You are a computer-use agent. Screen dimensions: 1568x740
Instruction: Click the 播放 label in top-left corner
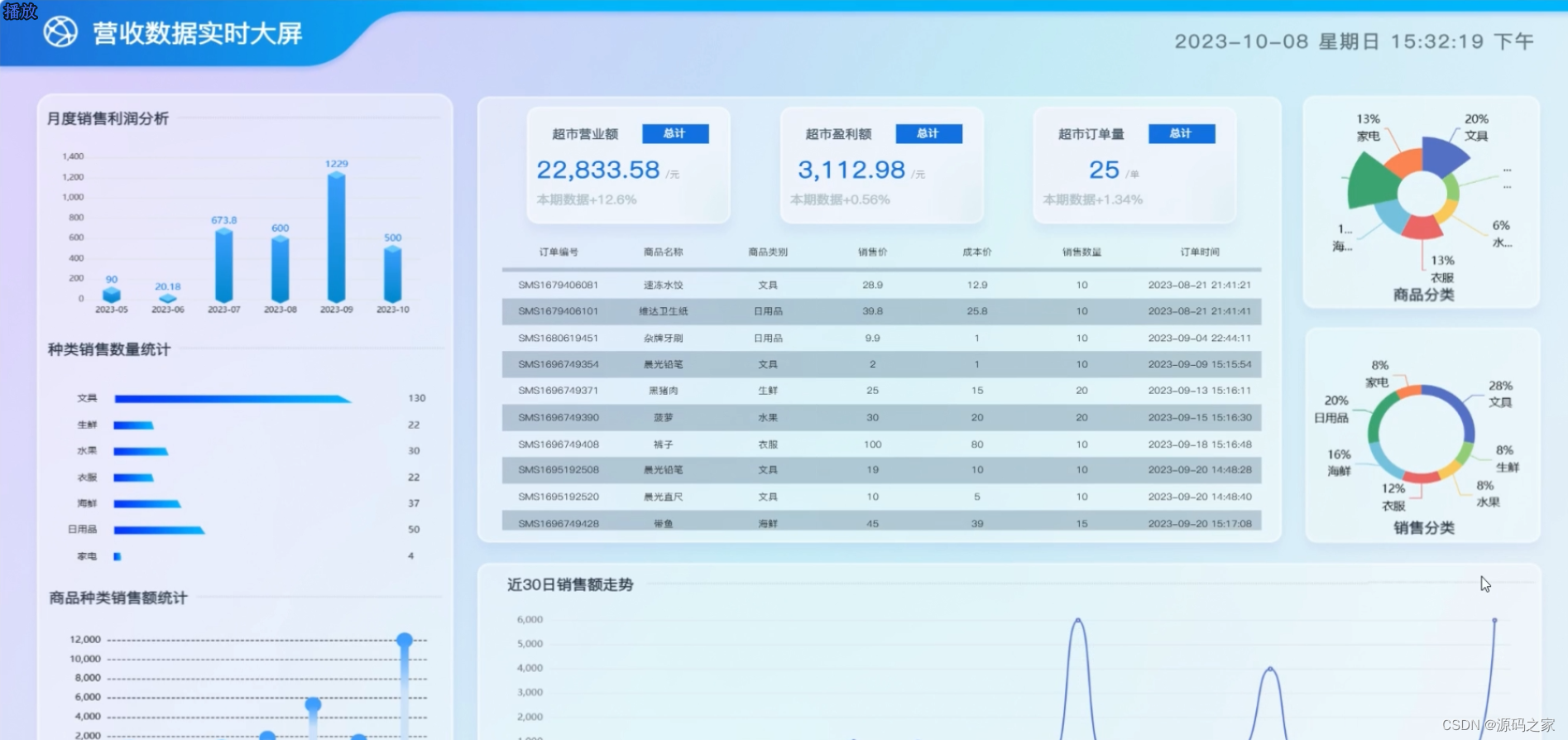point(20,11)
